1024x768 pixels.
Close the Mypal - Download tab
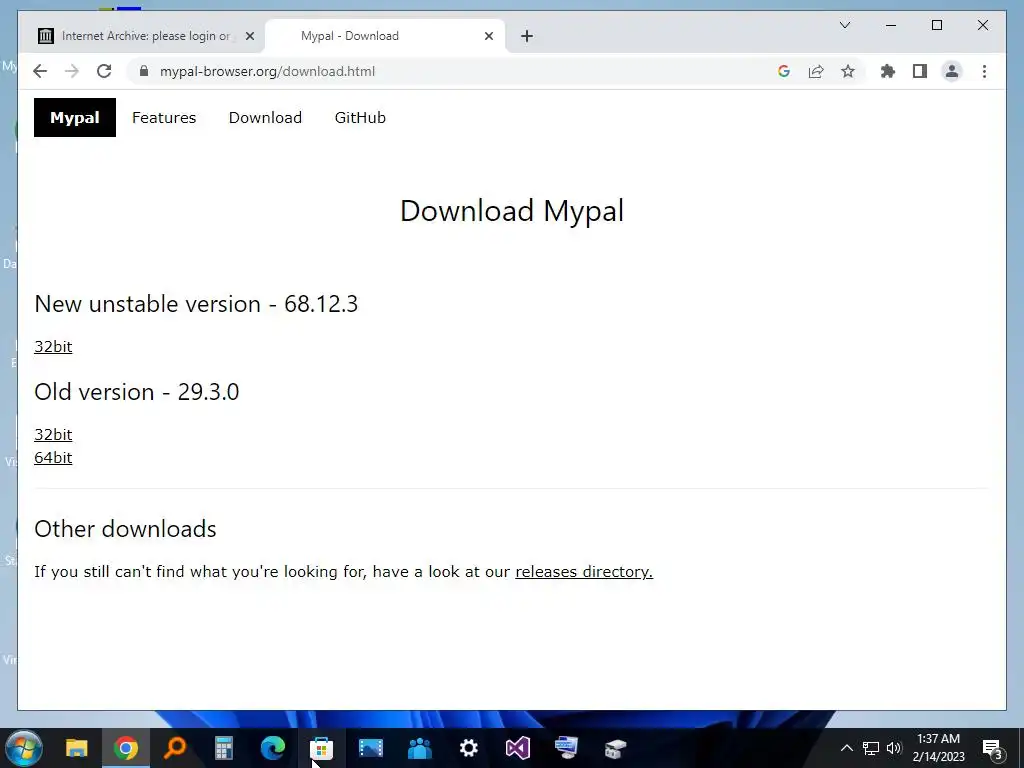pyautogui.click(x=488, y=36)
